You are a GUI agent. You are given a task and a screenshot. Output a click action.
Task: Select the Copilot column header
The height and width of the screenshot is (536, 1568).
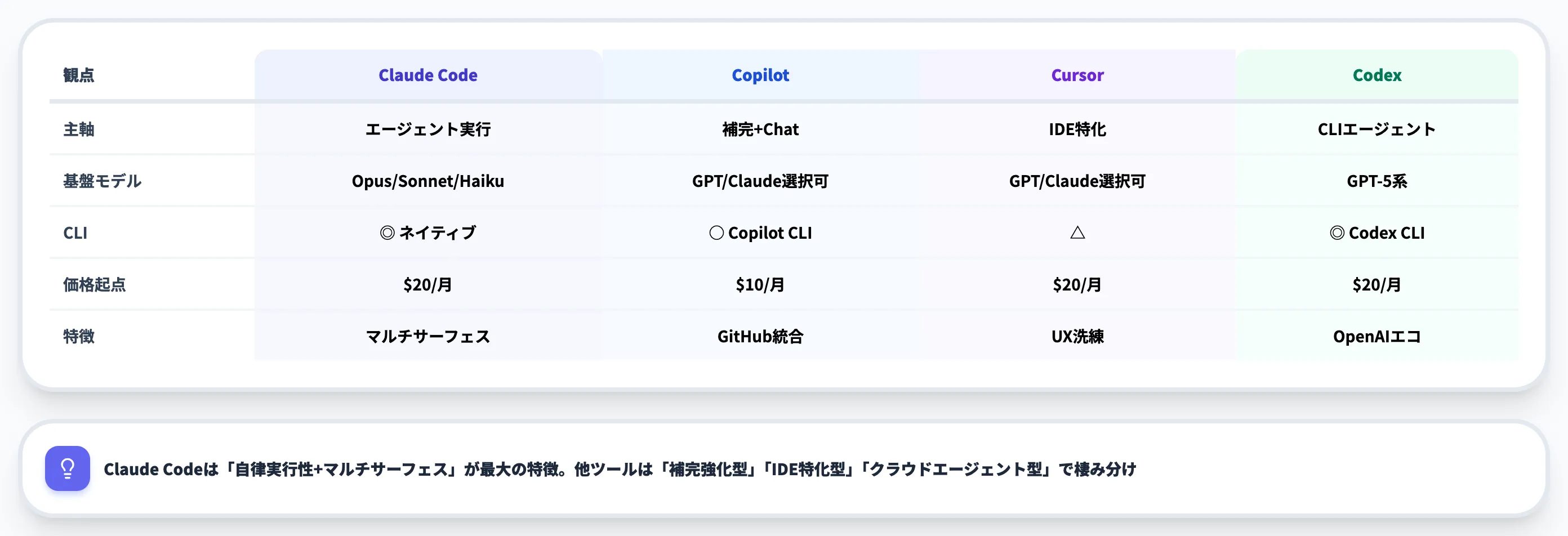760,75
